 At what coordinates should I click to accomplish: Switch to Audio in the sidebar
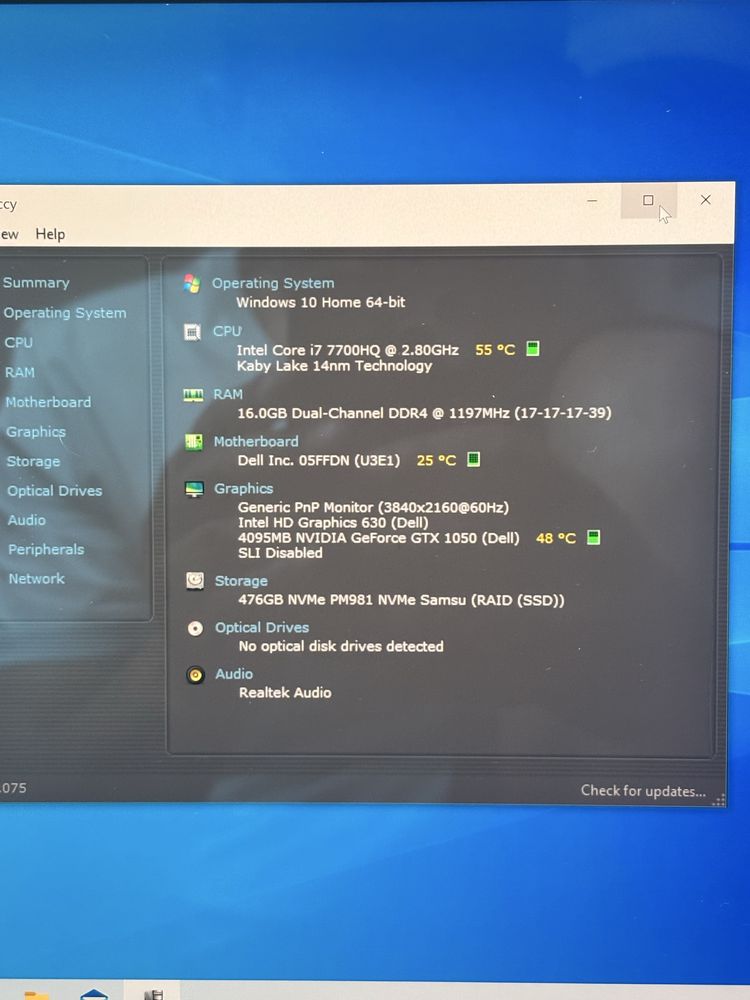point(27,520)
